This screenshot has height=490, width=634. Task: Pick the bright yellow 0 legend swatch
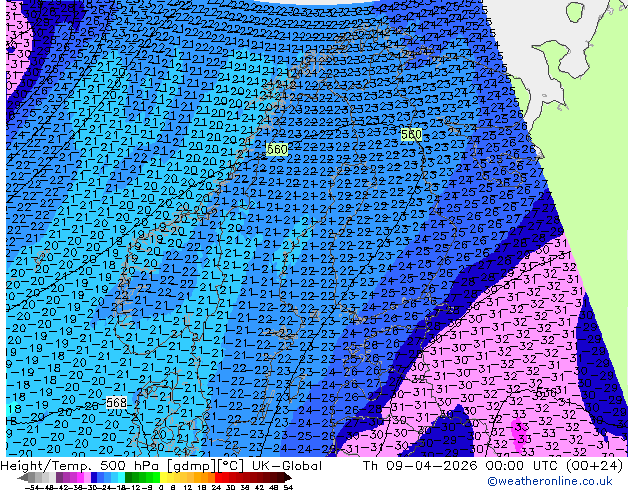[x=163, y=477]
